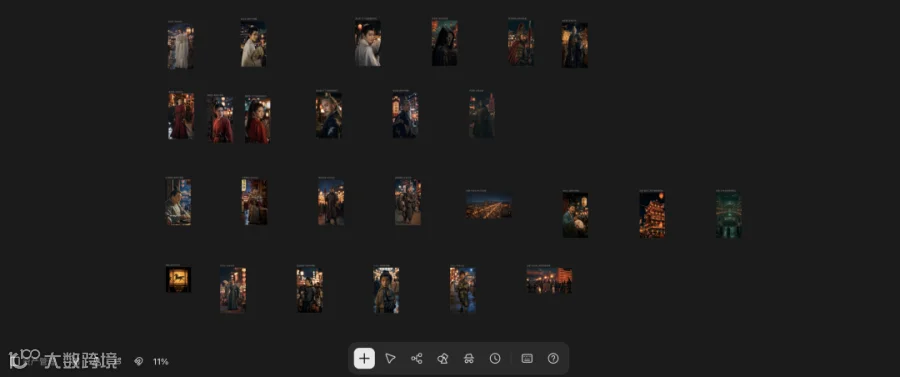Select the old man seated at a table

pyautogui.click(x=179, y=202)
